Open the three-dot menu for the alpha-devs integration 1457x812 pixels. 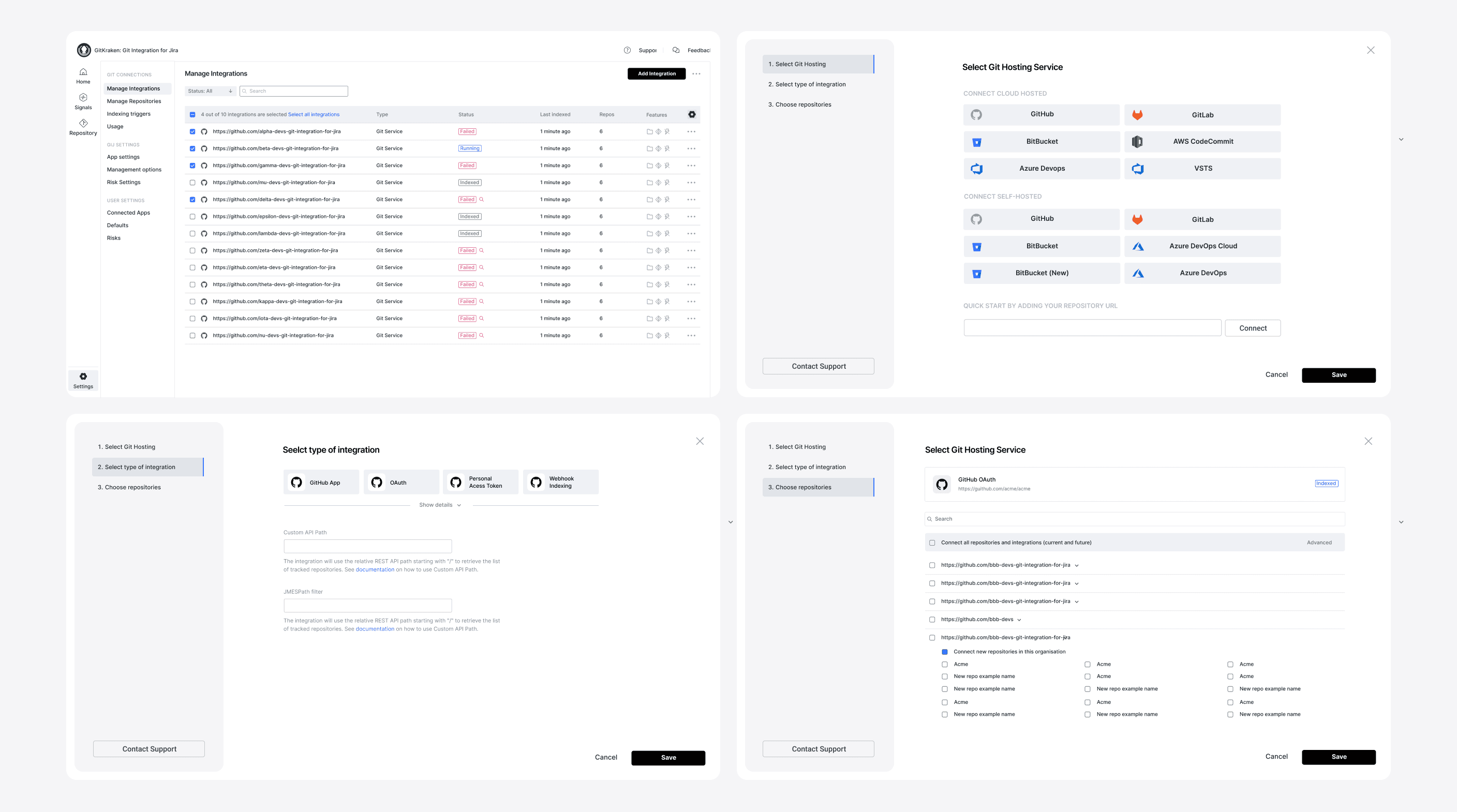coord(691,132)
